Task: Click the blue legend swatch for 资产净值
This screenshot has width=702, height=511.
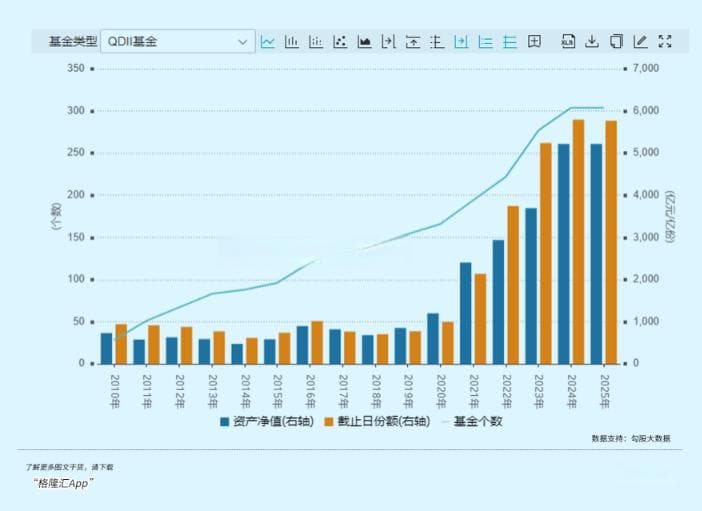Action: (x=225, y=422)
